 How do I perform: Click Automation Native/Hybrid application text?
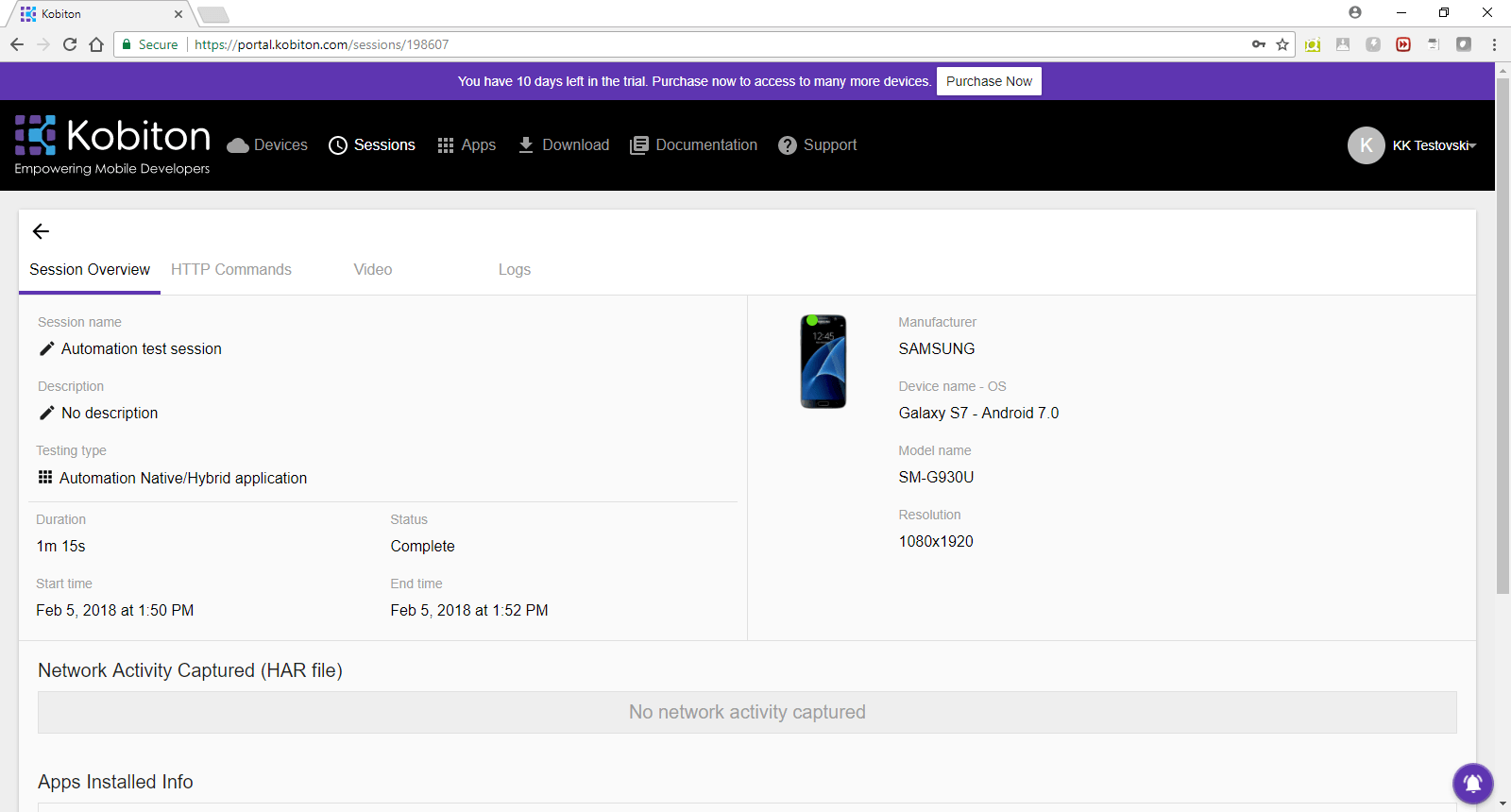[183, 478]
